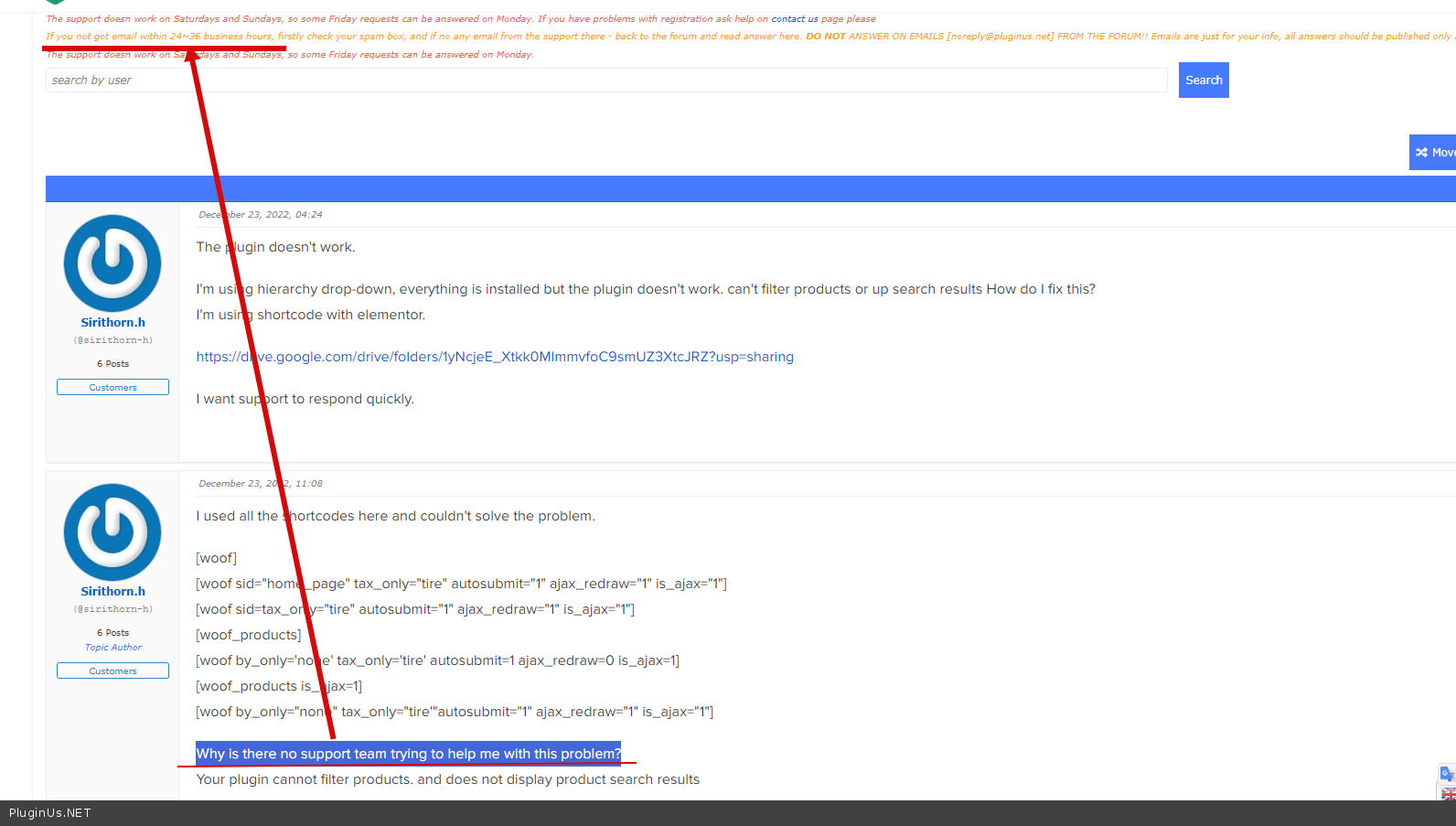Click Sirithorn.h username in the 04:24 post
The image size is (1456, 826).
click(112, 323)
